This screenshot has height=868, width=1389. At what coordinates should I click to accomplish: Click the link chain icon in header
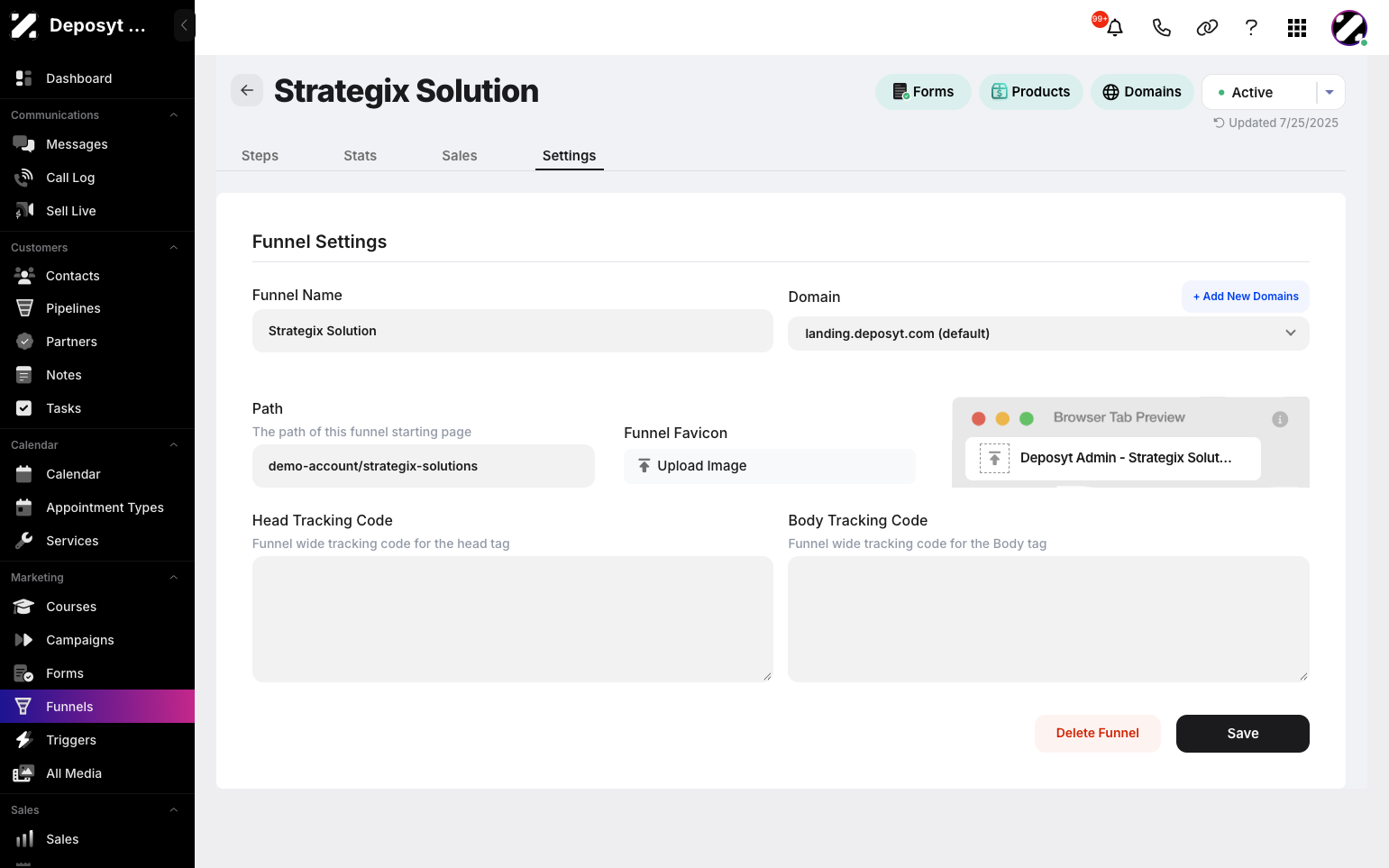(1207, 28)
